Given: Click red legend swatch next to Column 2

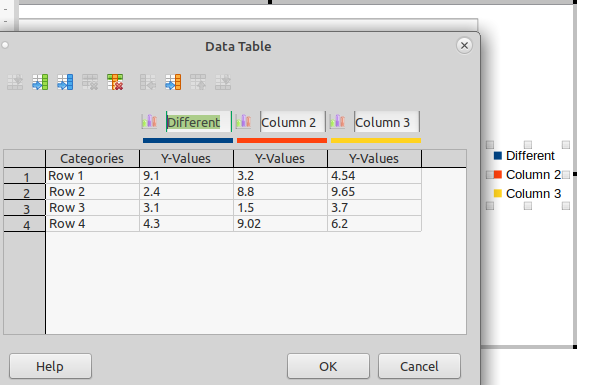Looking at the screenshot, I should [x=498, y=175].
